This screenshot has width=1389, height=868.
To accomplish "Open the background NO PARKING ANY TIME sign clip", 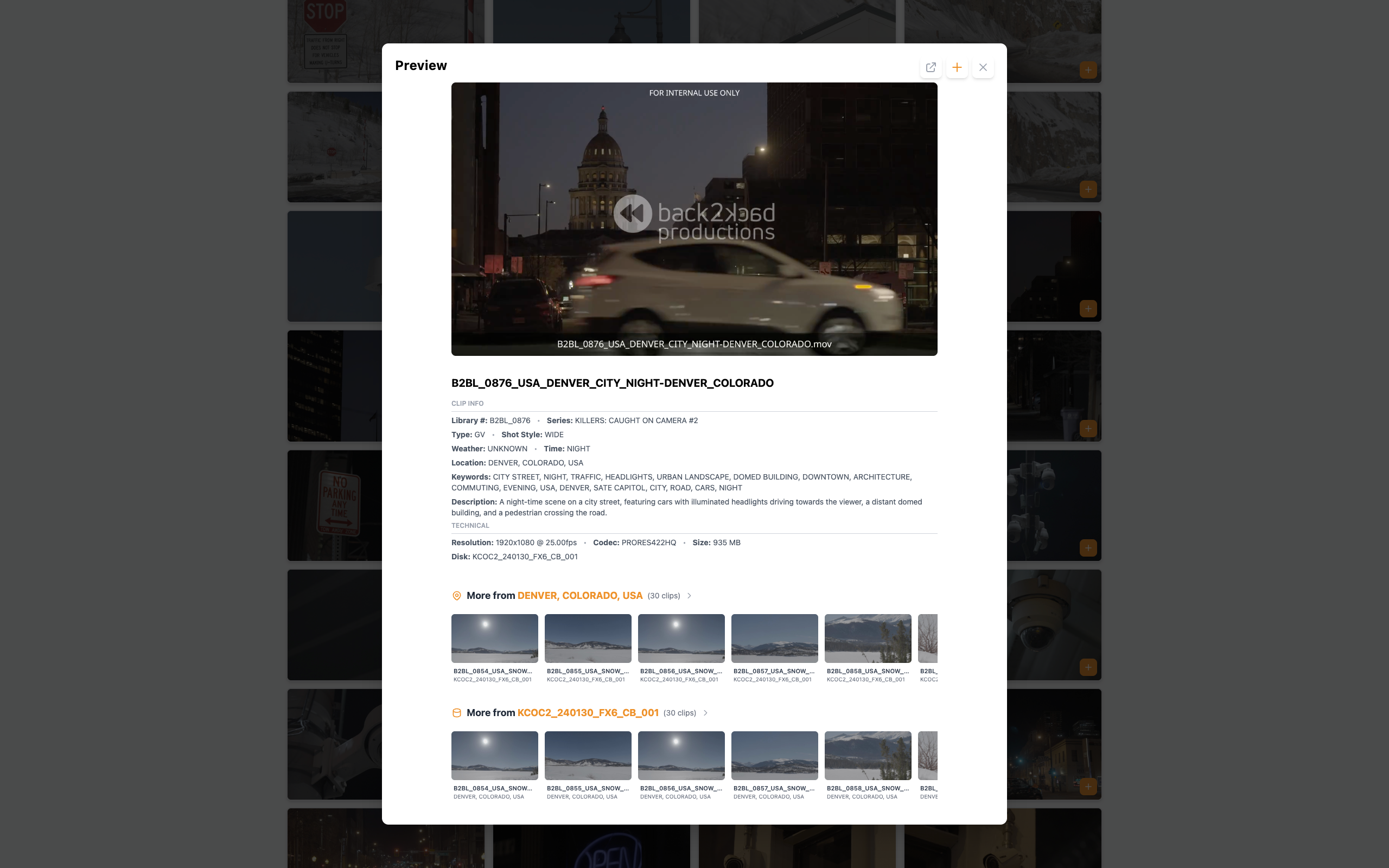I will [335, 505].
